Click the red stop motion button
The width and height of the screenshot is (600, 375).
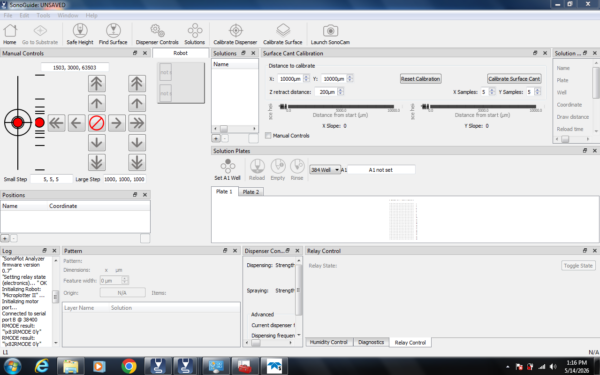click(x=96, y=123)
